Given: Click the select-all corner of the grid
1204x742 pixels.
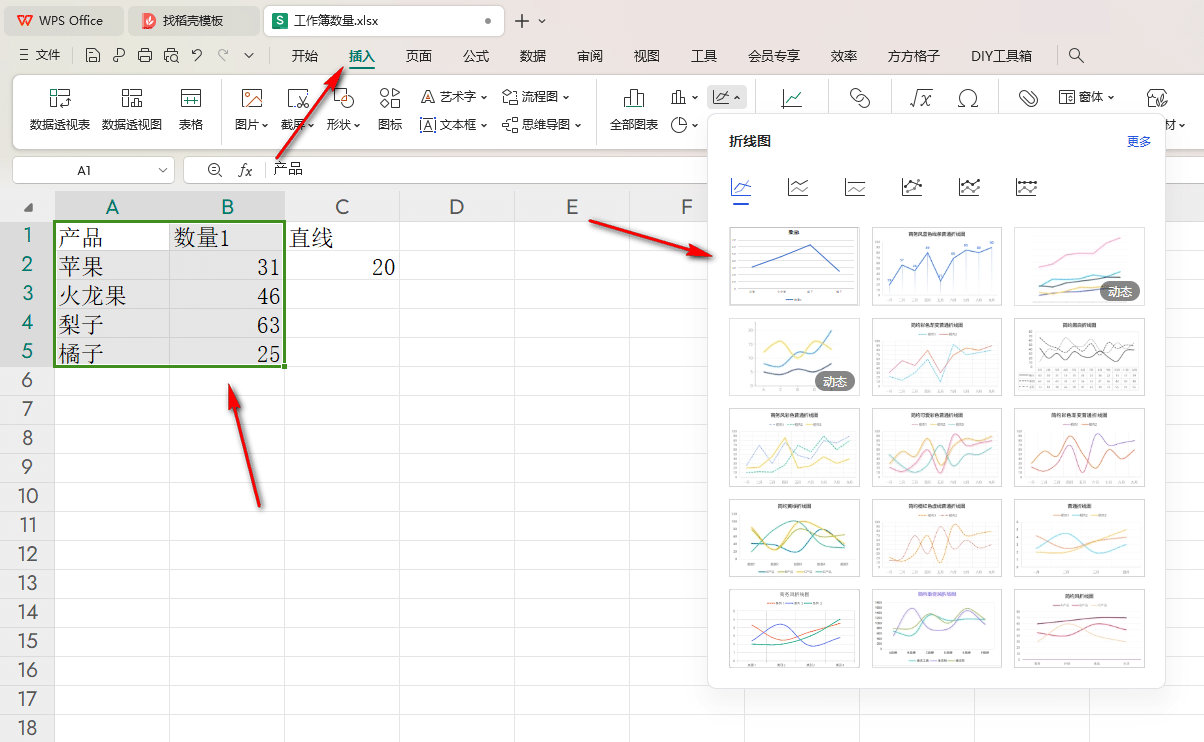Looking at the screenshot, I should point(27,207).
